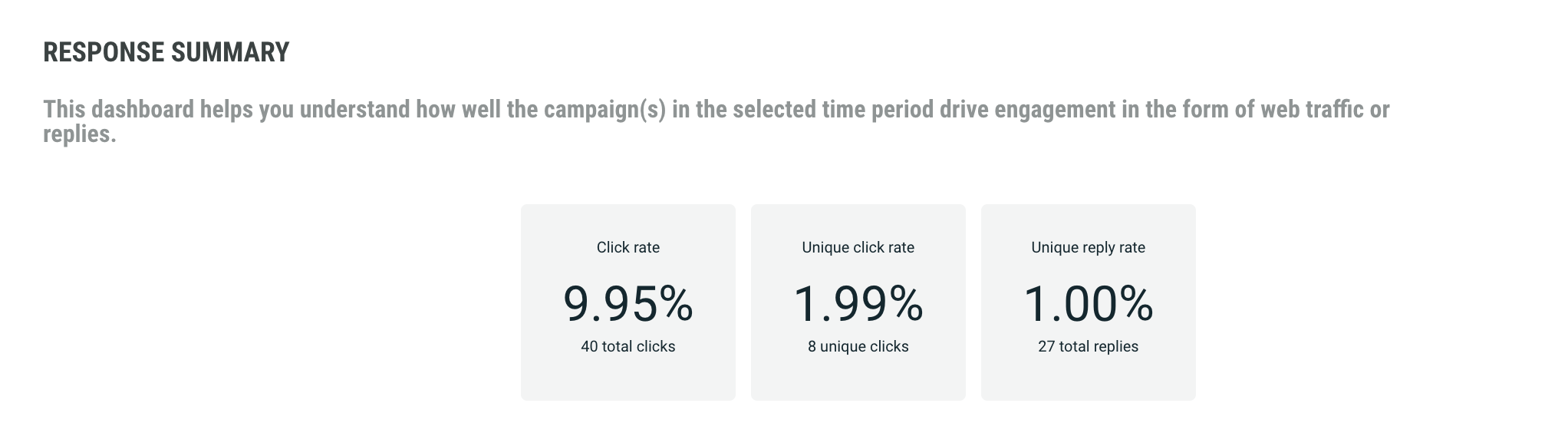Click the '27 total replies' text
This screenshot has height=436, width=1568.
pos(1088,346)
